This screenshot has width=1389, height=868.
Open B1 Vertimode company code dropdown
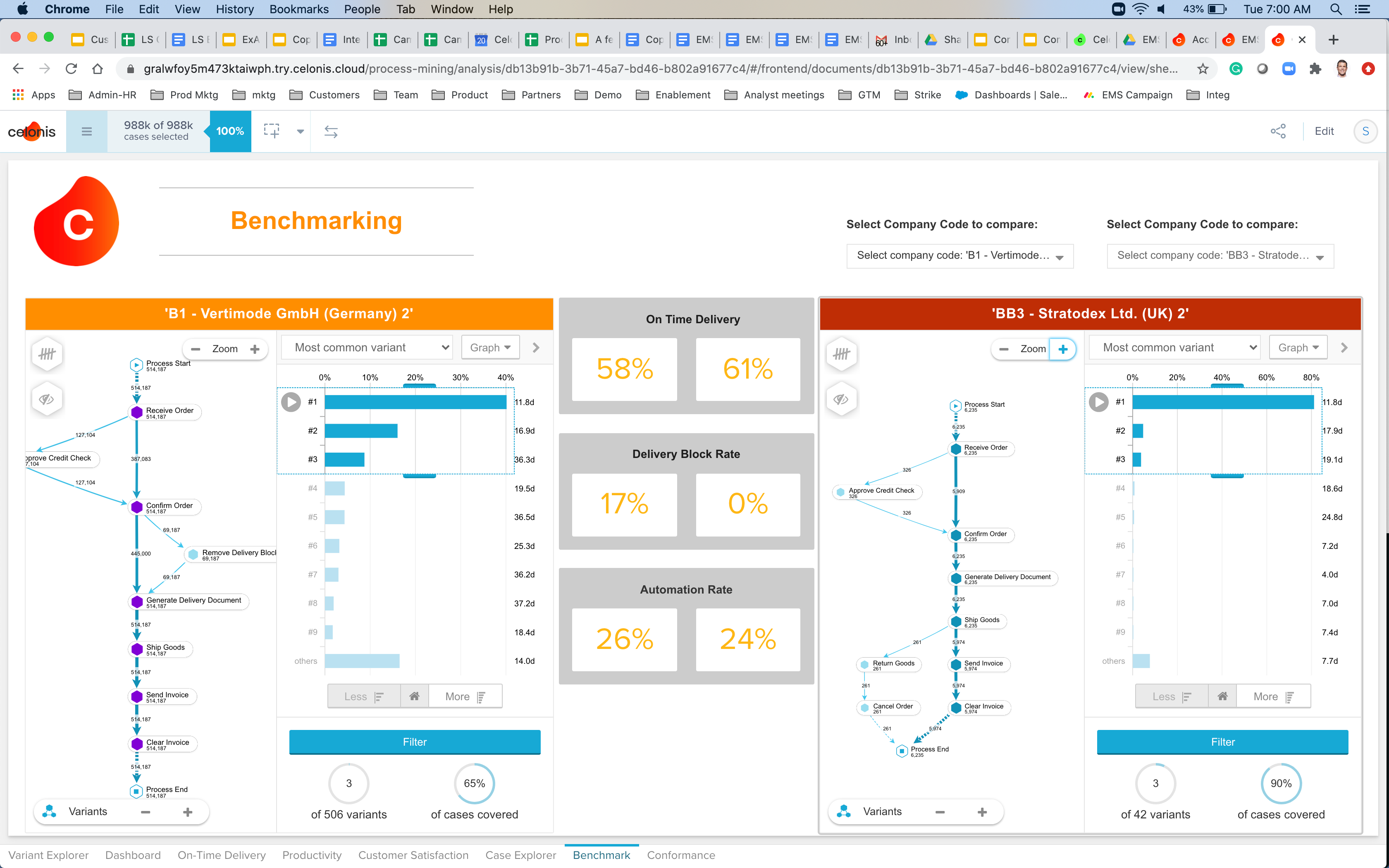point(959,255)
